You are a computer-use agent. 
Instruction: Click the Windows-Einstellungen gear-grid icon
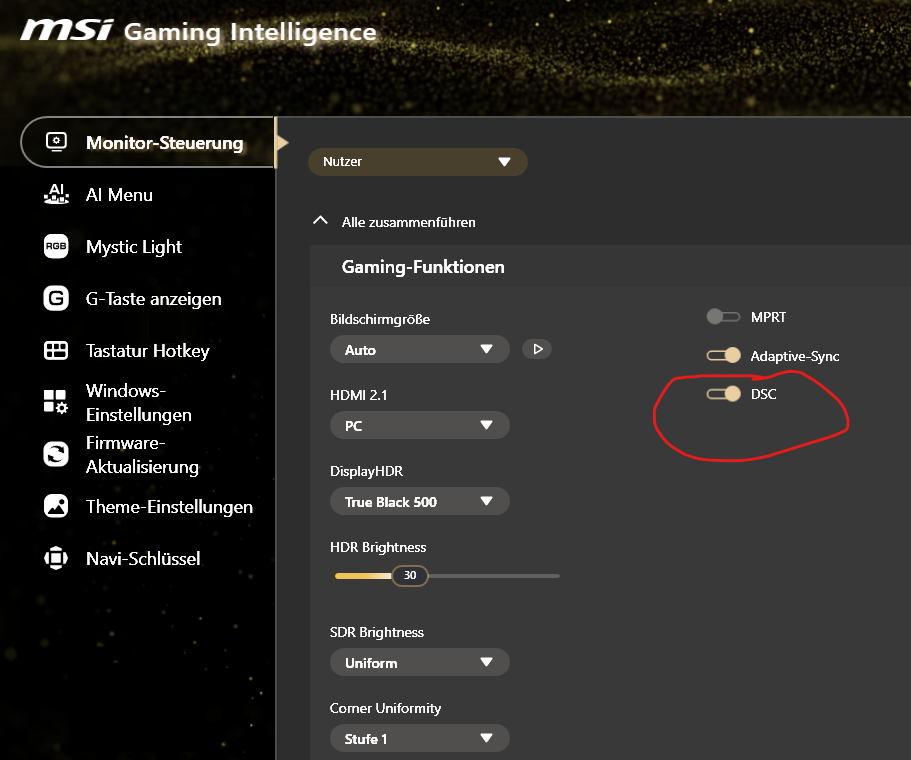(x=56, y=401)
